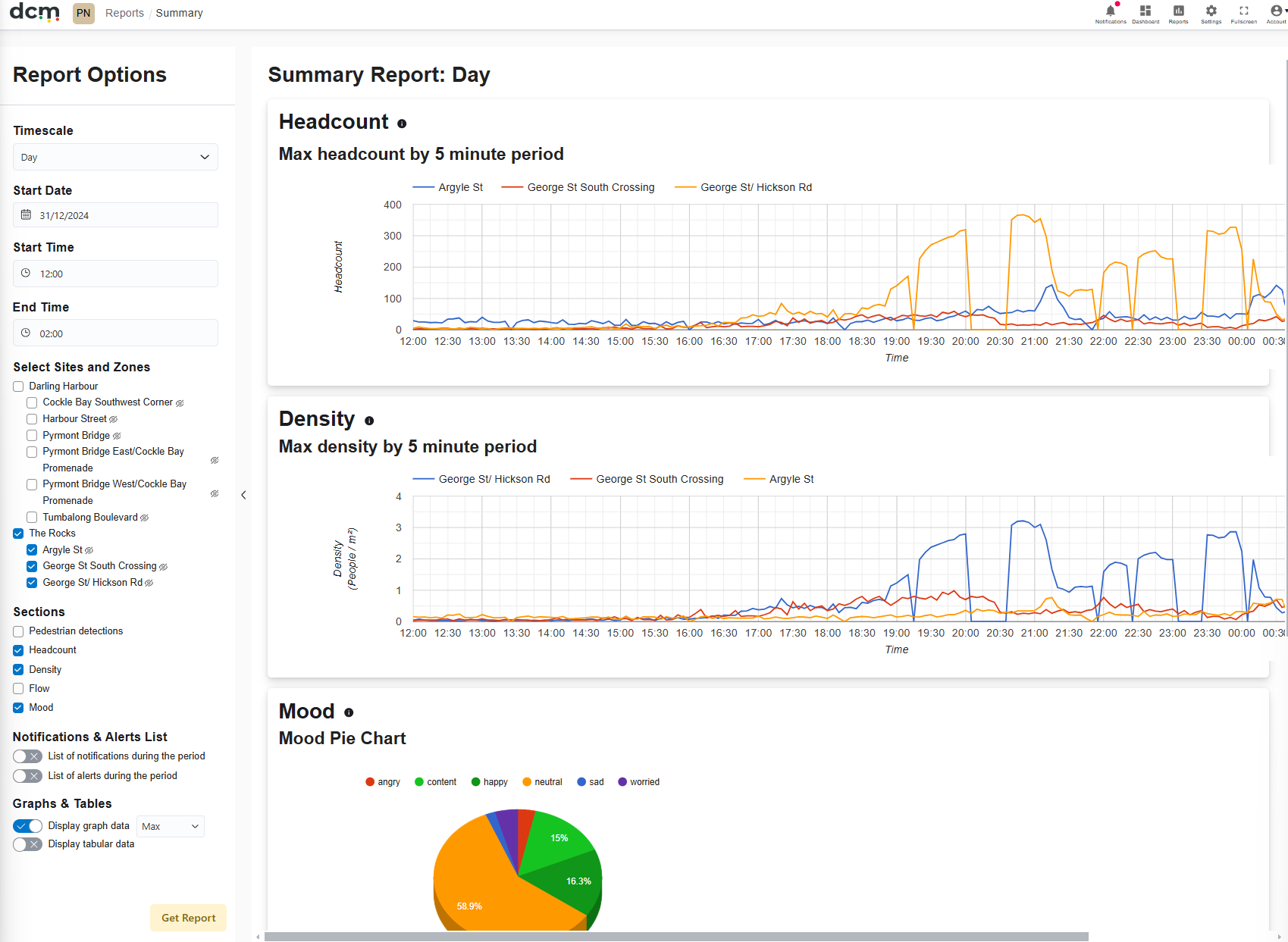The image size is (1288, 942).
Task: Open the Notifications bell icon
Action: [x=1111, y=11]
